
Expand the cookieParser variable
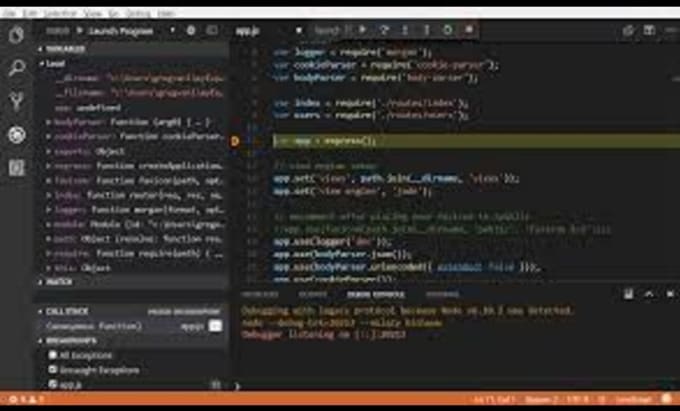pyautogui.click(x=49, y=137)
